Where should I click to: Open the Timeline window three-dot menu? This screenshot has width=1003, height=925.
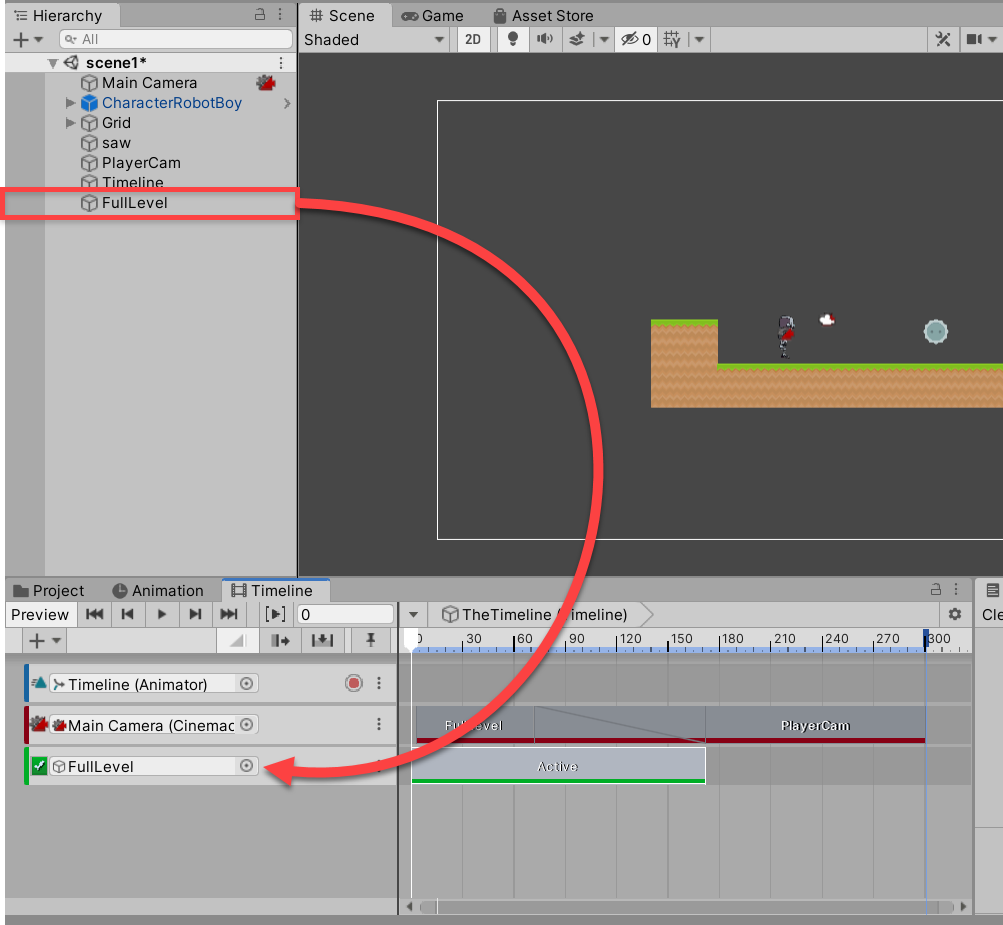(x=956, y=589)
